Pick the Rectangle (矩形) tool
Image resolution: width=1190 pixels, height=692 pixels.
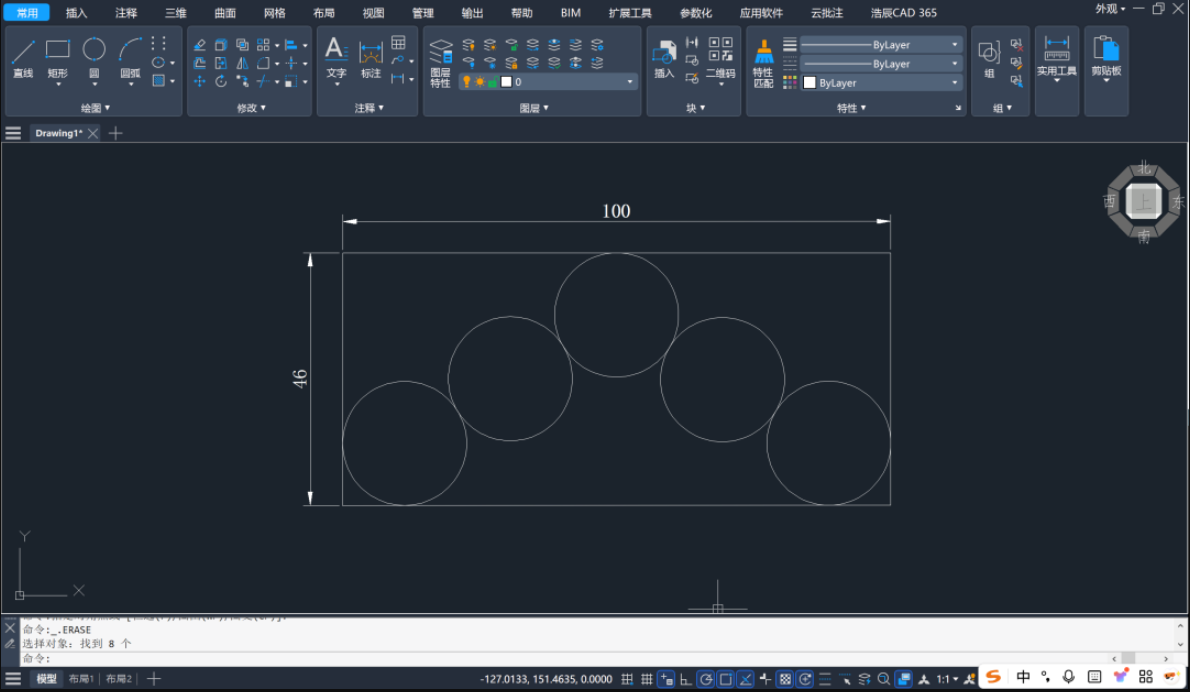coord(58,58)
